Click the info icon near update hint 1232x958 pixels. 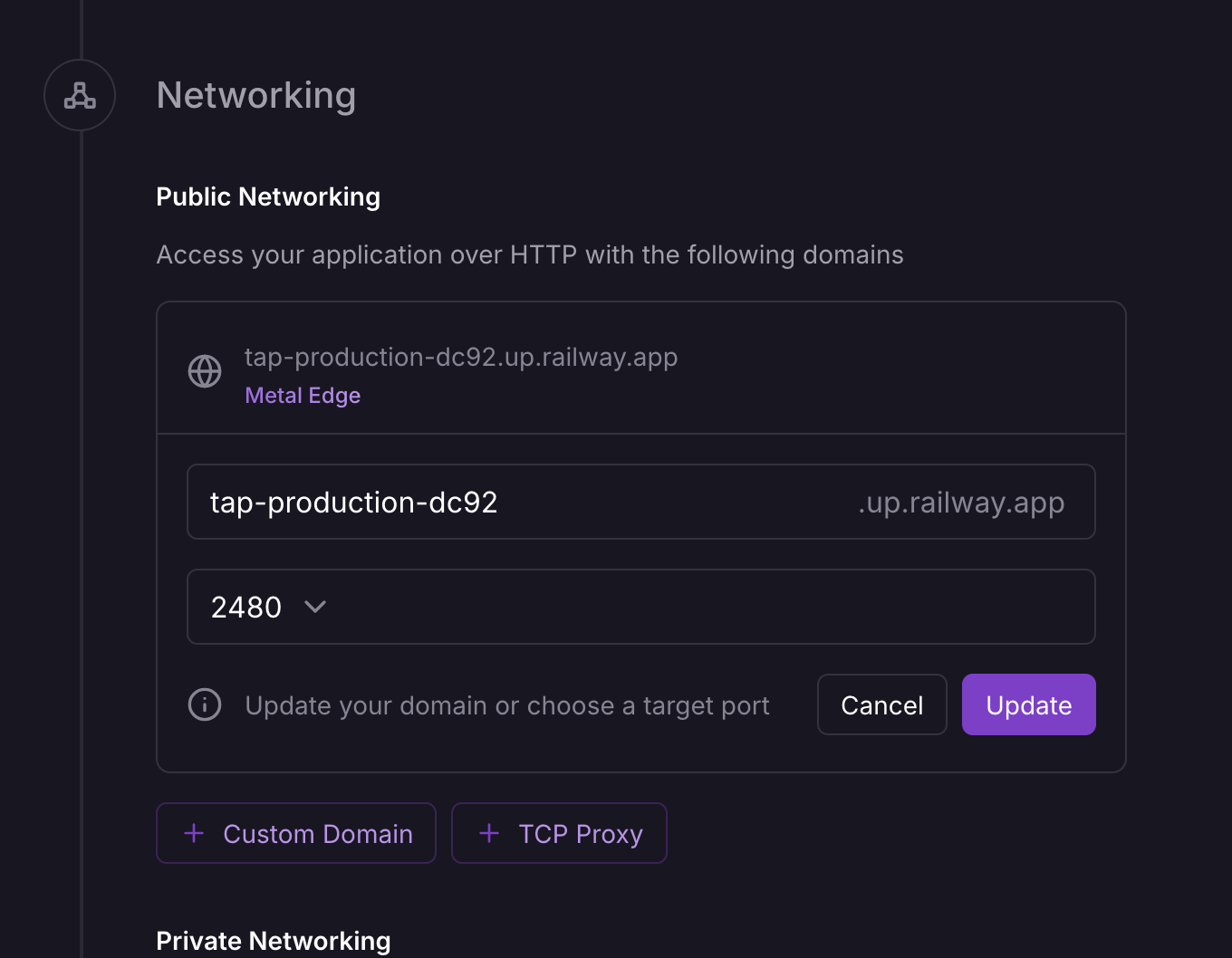[x=205, y=704]
